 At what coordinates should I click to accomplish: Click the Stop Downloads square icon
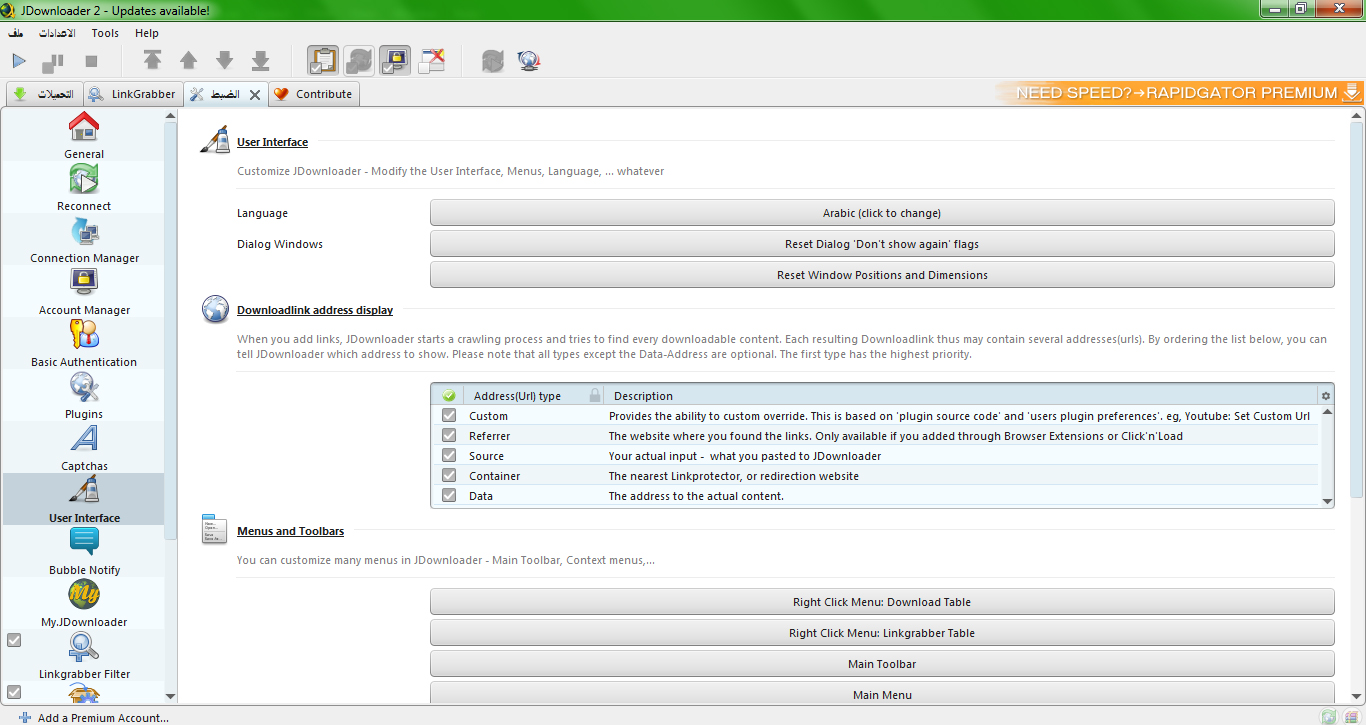point(91,61)
